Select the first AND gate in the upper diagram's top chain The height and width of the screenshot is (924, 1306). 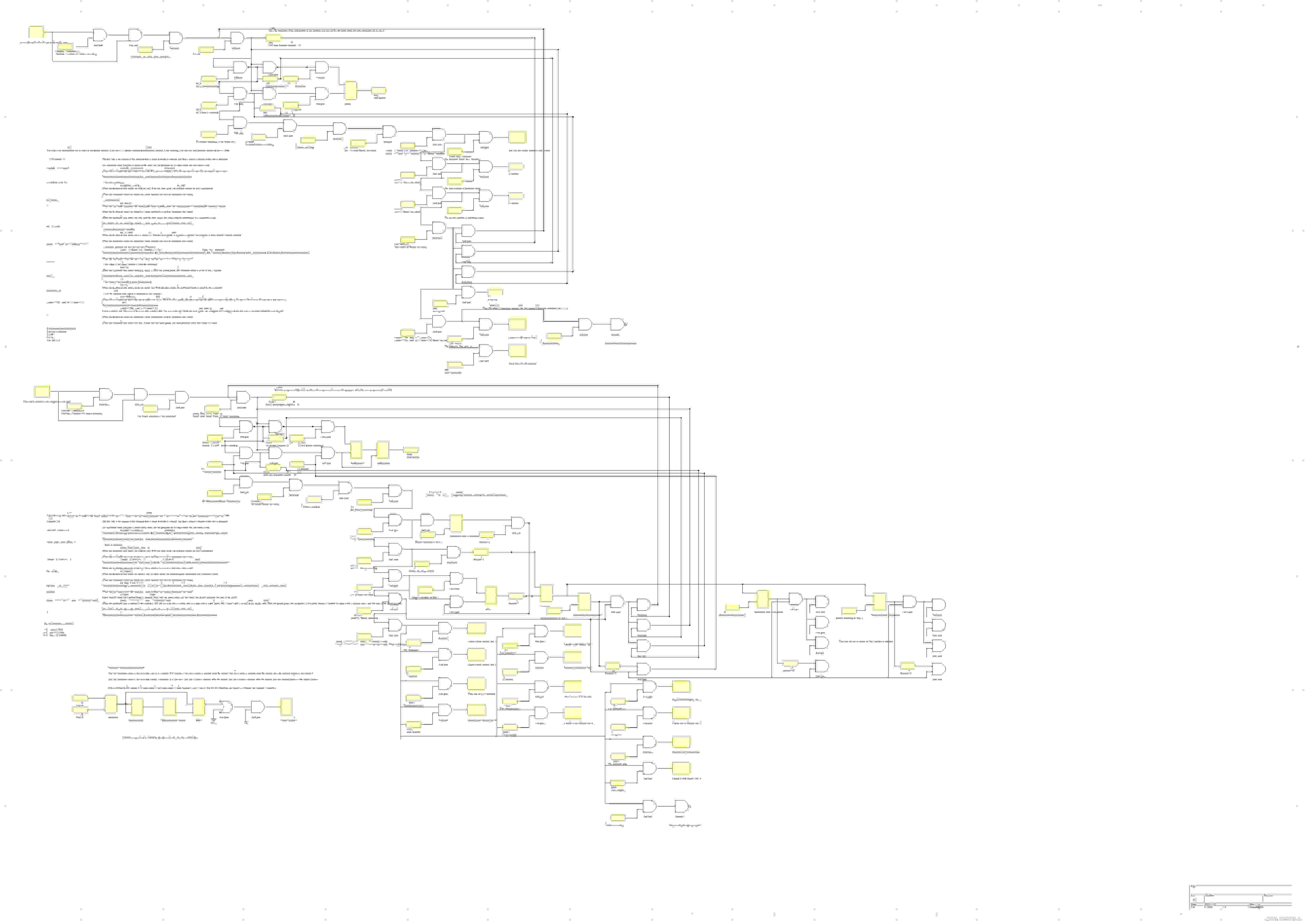tap(100, 35)
